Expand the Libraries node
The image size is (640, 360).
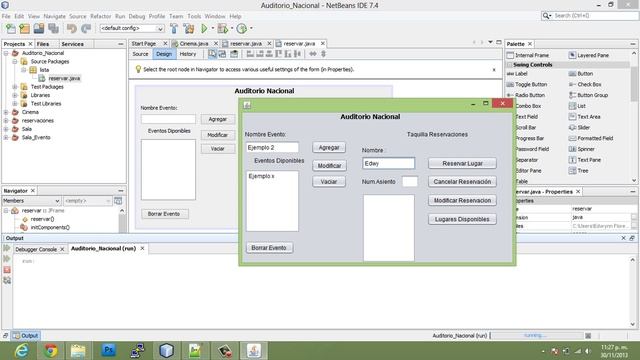click(15, 95)
